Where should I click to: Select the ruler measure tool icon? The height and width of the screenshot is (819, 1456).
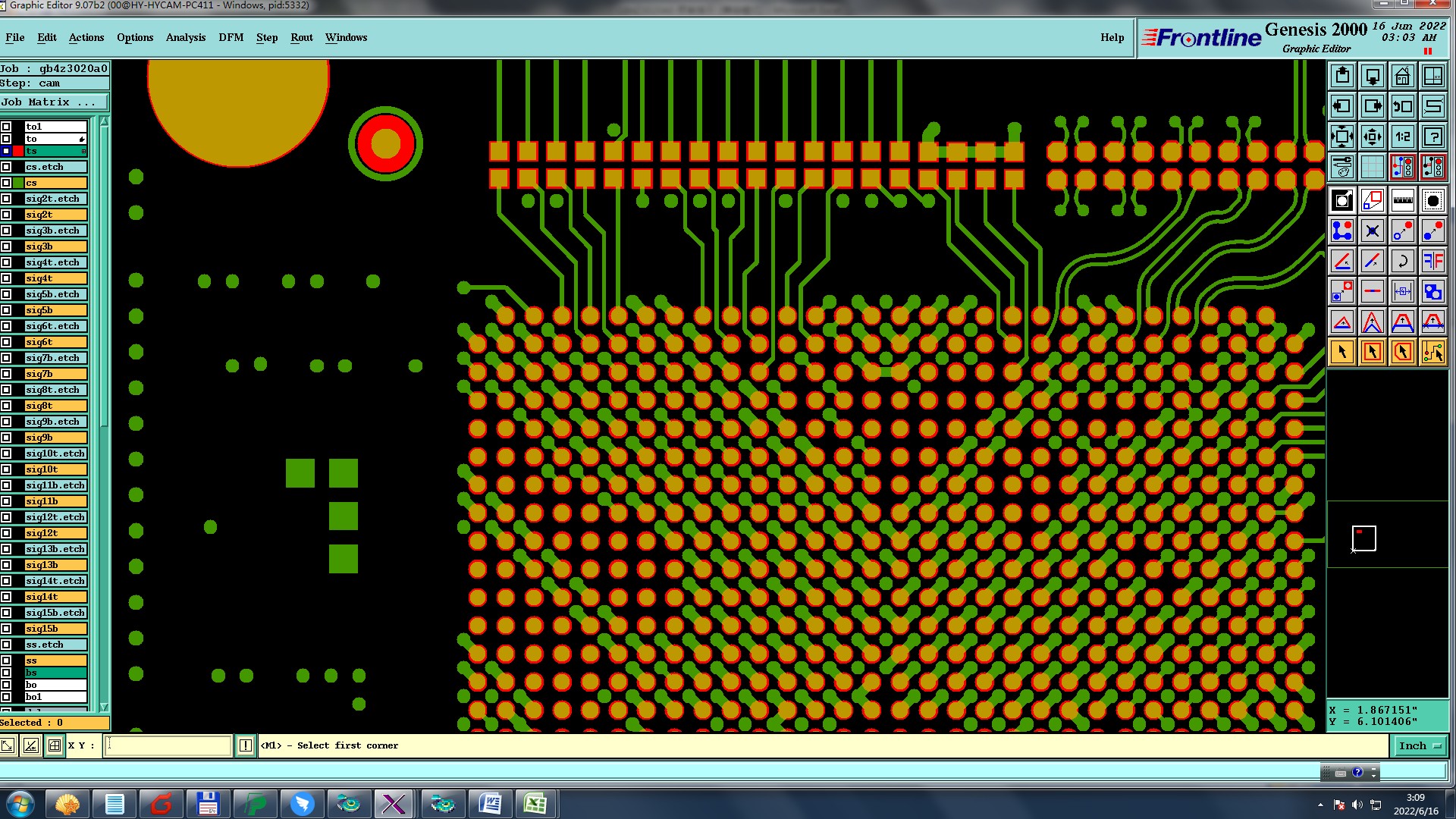[1402, 200]
